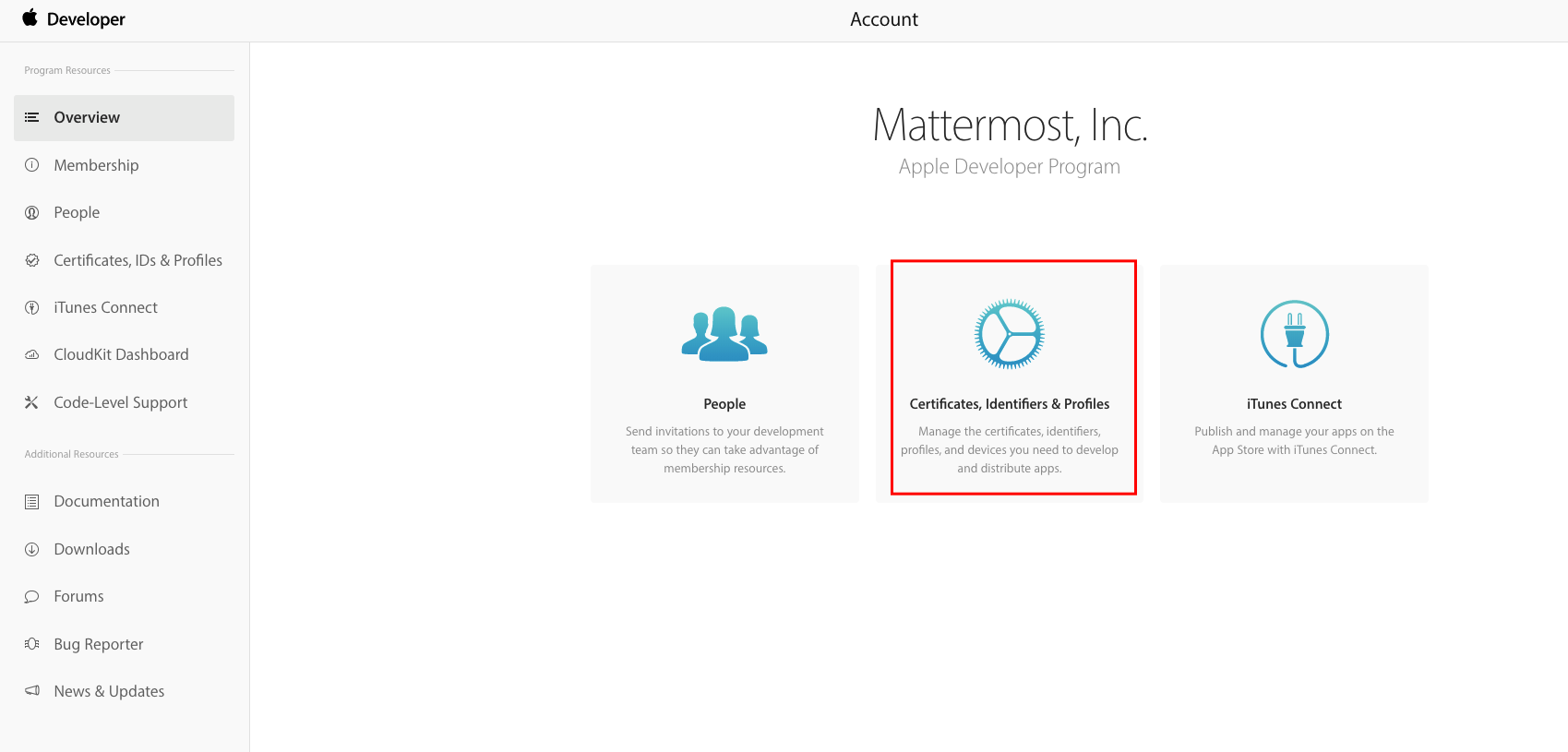This screenshot has width=1568, height=752.
Task: Select Overview in the sidebar
Action: (87, 117)
